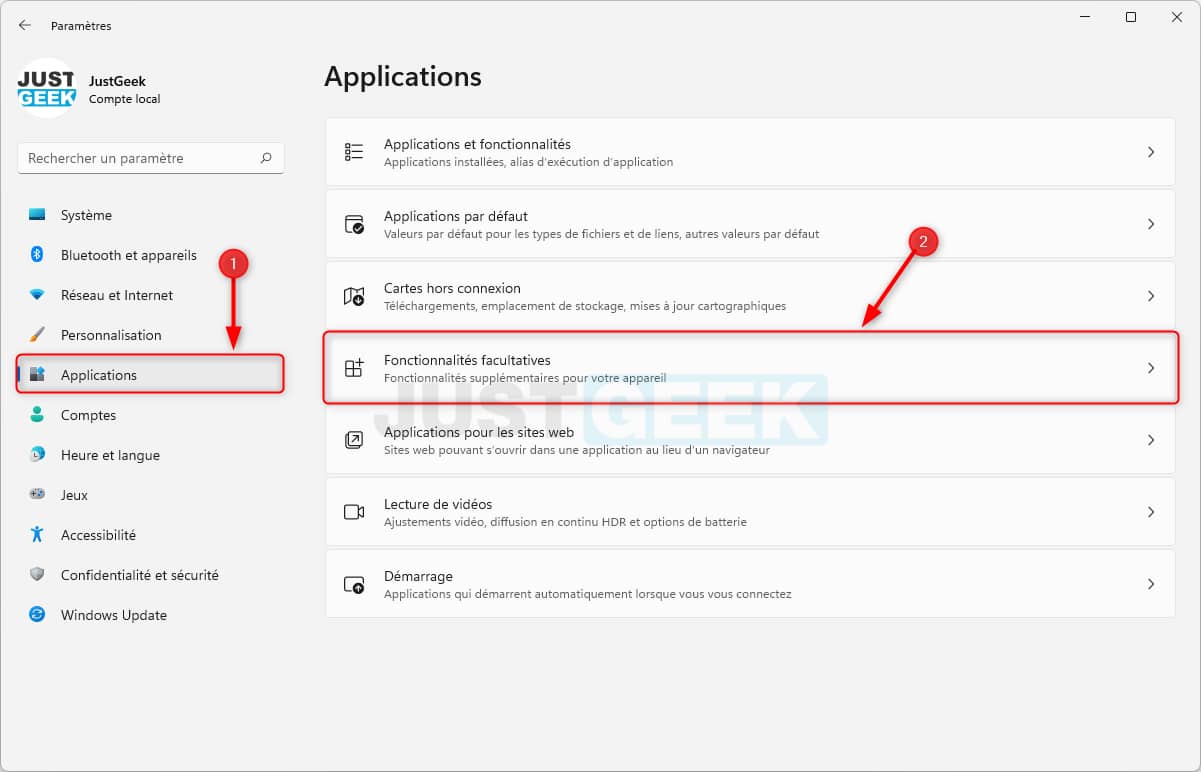The width and height of the screenshot is (1201, 772).
Task: Click the Rechercher un paramètre field
Action: click(151, 158)
